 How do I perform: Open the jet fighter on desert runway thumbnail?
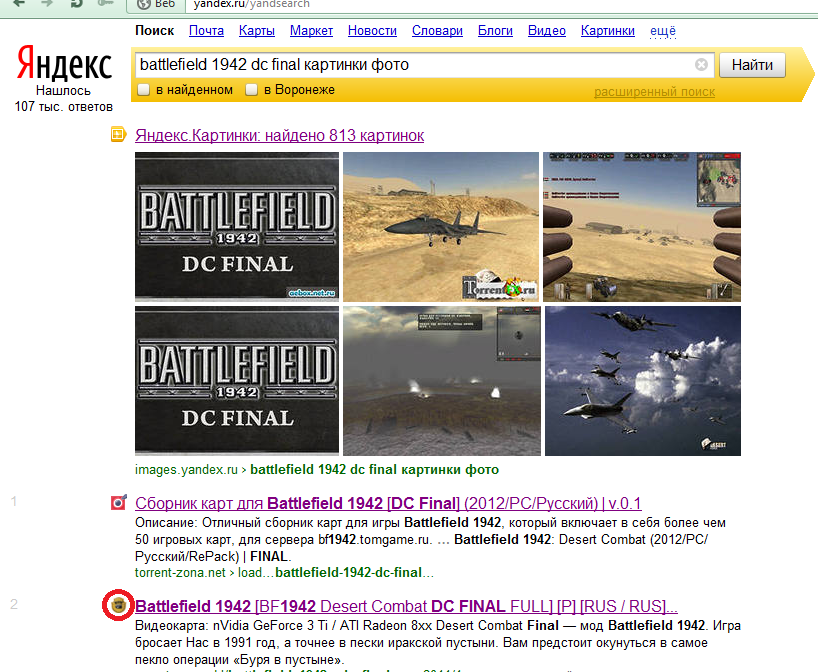pos(441,226)
